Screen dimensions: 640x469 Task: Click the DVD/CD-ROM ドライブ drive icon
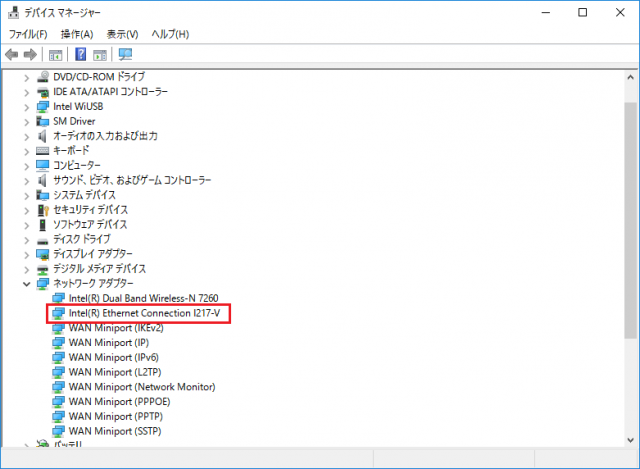tap(43, 77)
